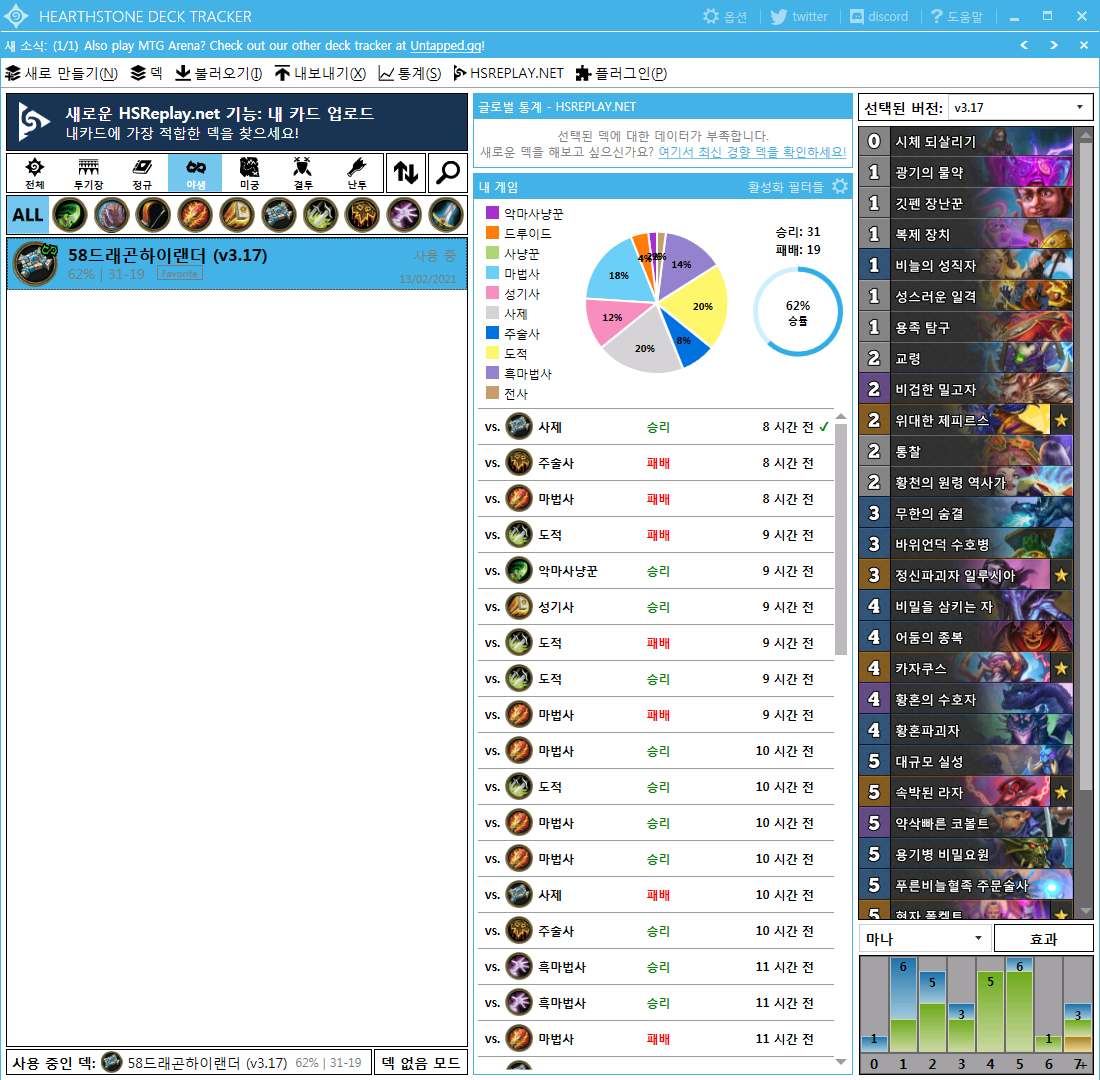Dismiss the news bar

1084,45
